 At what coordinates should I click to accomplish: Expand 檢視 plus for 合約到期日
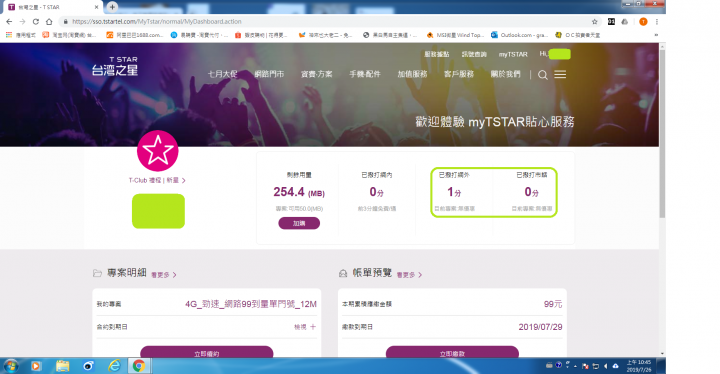point(305,327)
